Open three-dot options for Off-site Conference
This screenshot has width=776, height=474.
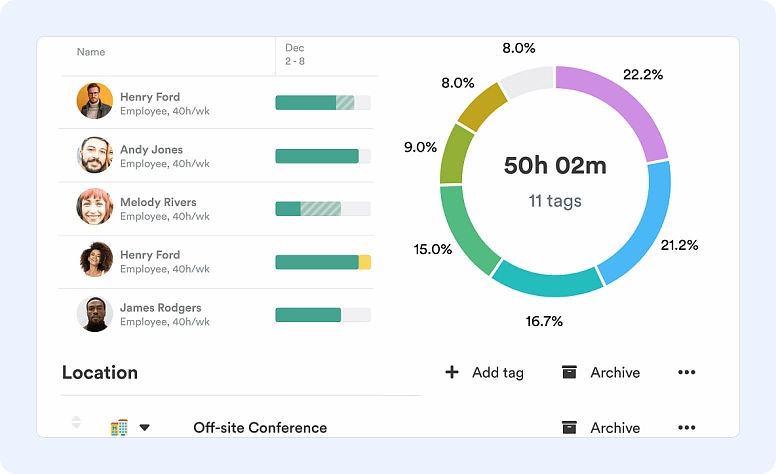[686, 427]
